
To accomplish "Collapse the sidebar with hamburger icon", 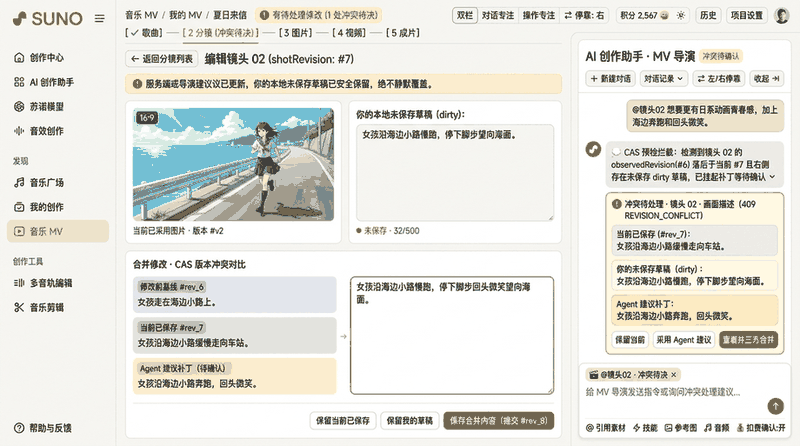I will [x=99, y=19].
